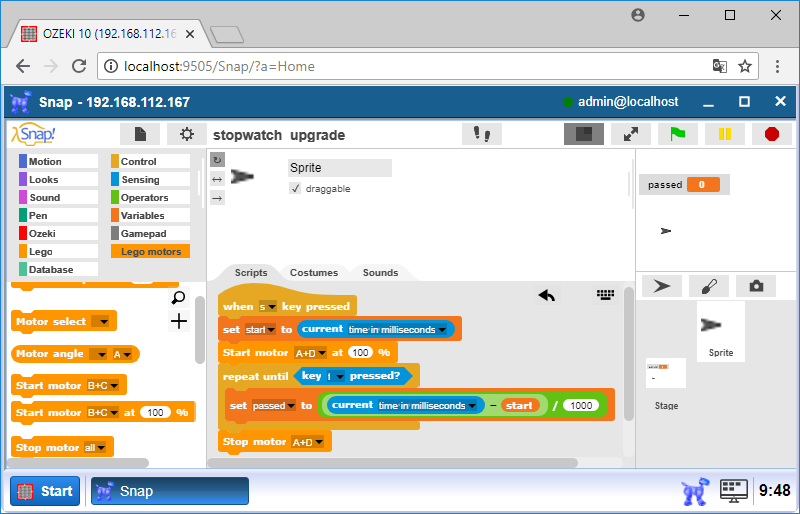The height and width of the screenshot is (514, 800).
Task: Open the settings gear menu
Action: pos(187,134)
